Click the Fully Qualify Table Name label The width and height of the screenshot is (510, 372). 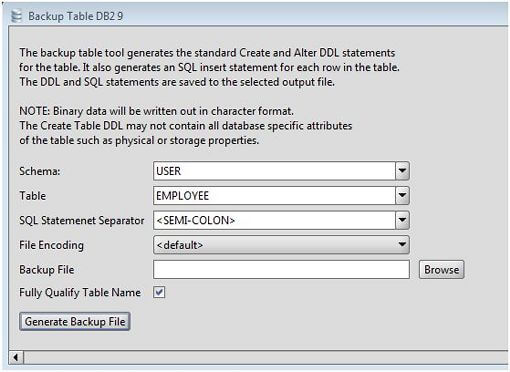click(x=80, y=292)
